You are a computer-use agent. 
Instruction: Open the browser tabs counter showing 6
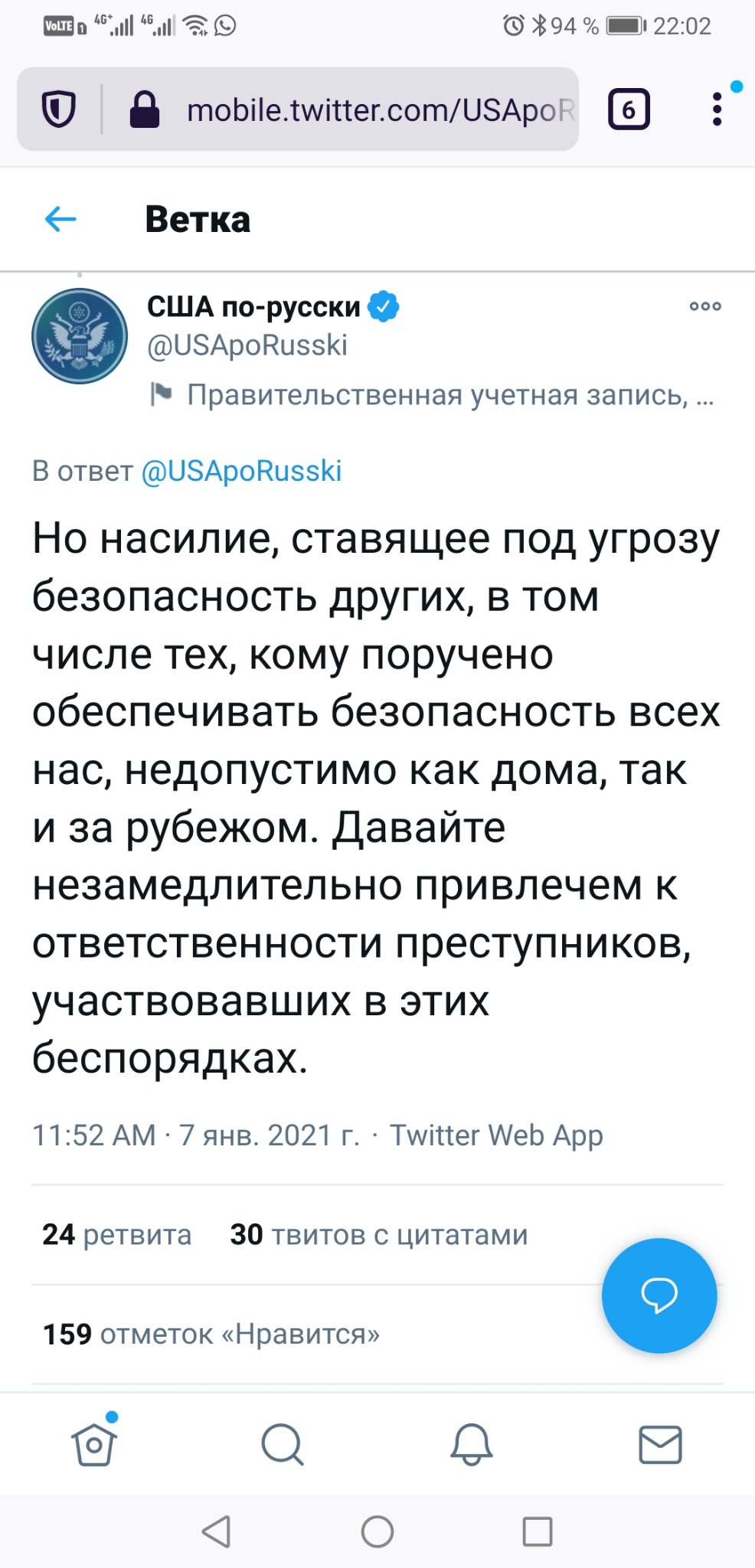[x=629, y=109]
